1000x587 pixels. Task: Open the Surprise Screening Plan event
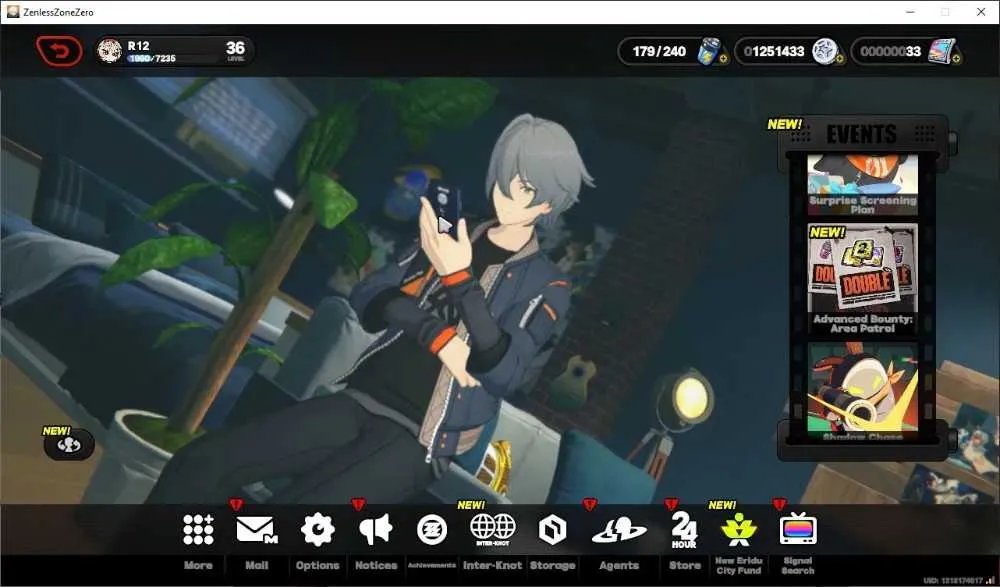[x=862, y=184]
